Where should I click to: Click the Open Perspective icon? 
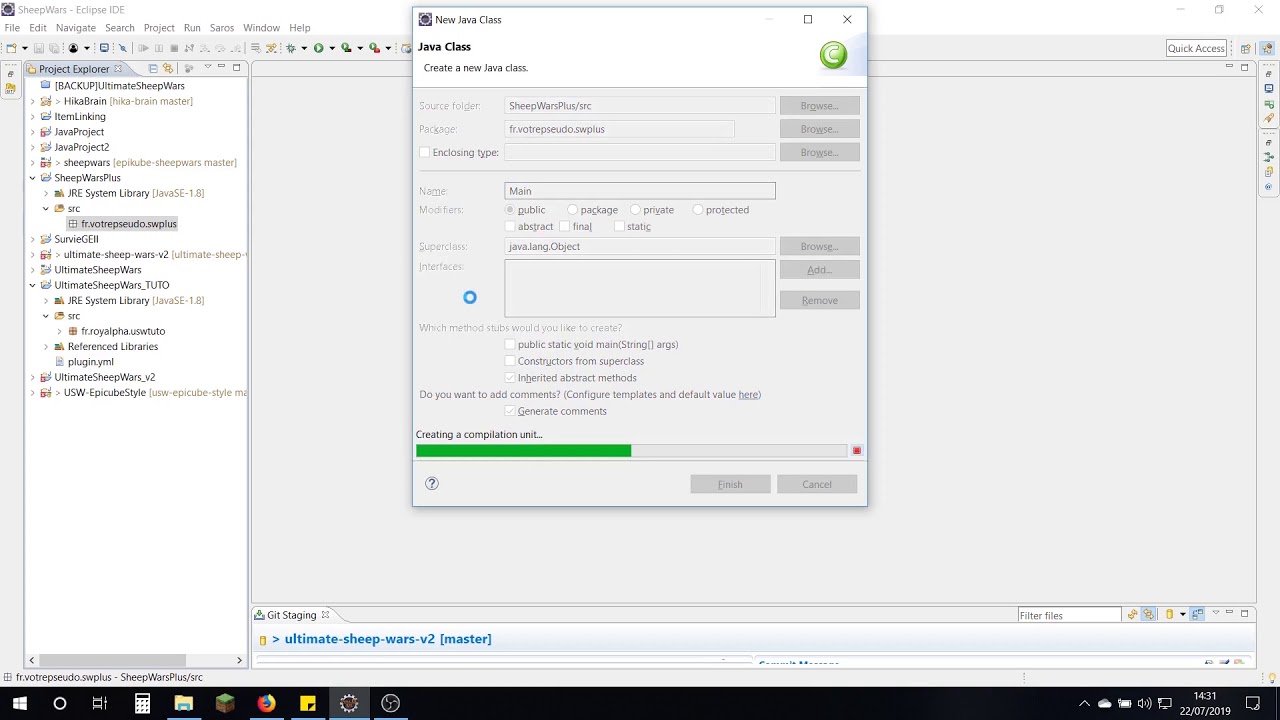pyautogui.click(x=1246, y=48)
